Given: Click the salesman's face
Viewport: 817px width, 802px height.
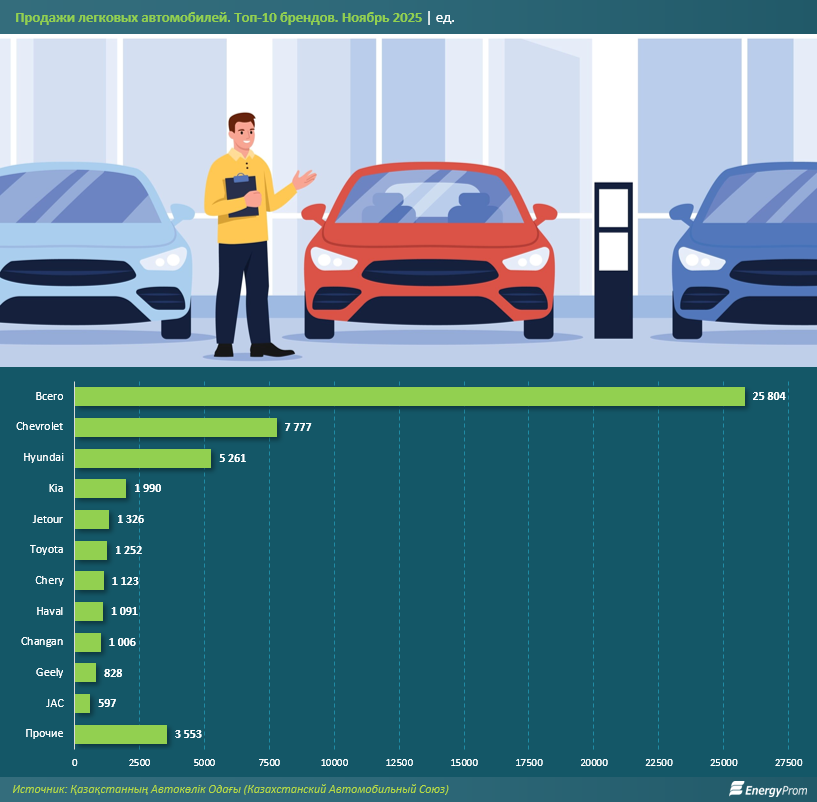Looking at the screenshot, I should click(243, 134).
